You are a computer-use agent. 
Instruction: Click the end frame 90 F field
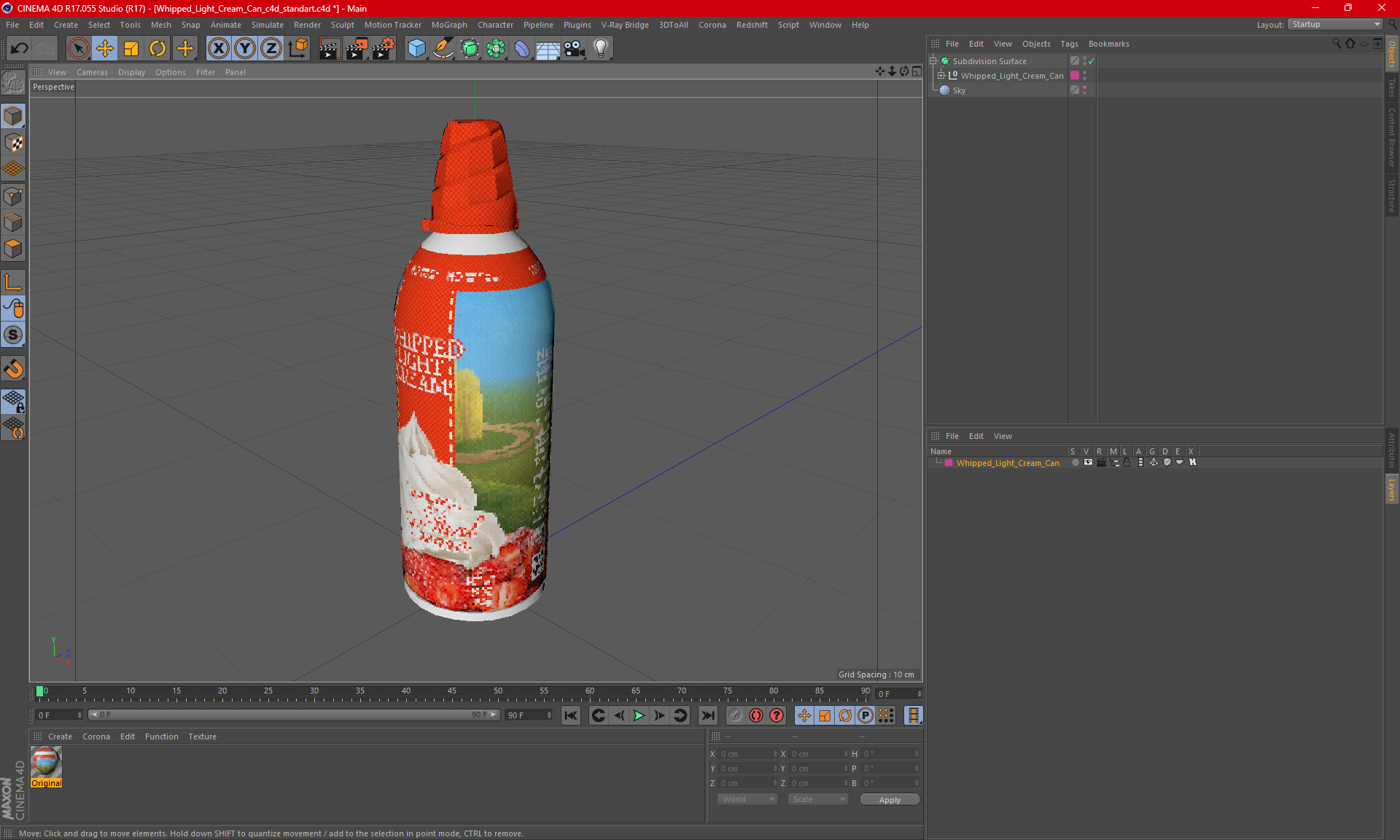point(529,715)
